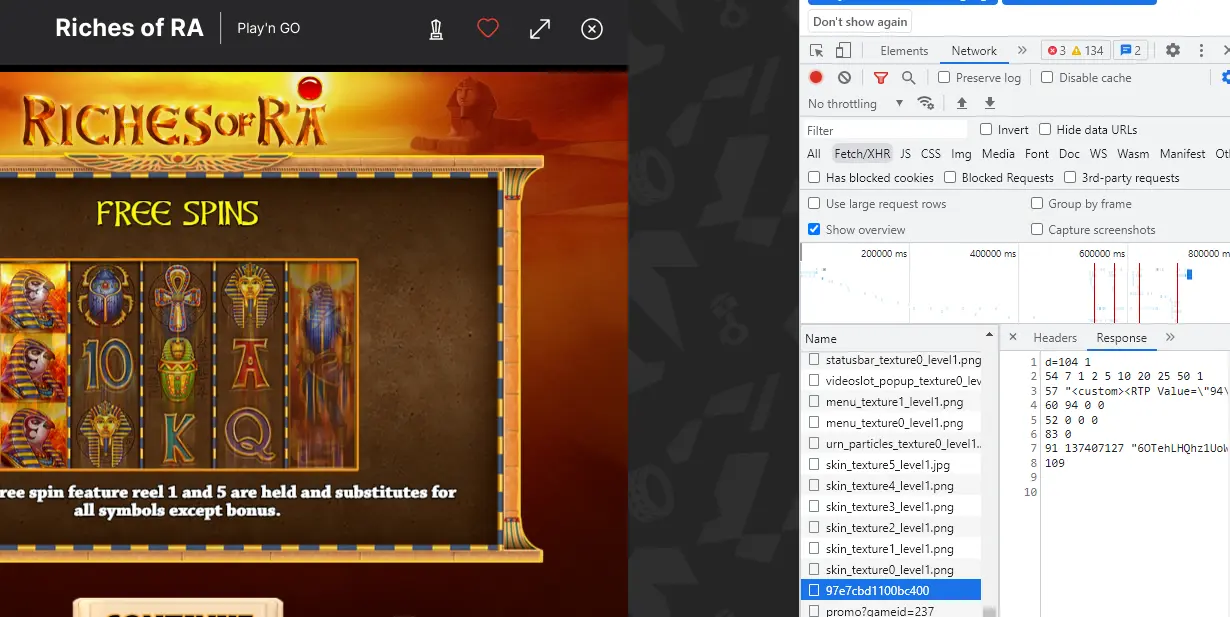This screenshot has height=617, width=1230.
Task: Enable Disable cache checkbox
Action: tap(1047, 77)
